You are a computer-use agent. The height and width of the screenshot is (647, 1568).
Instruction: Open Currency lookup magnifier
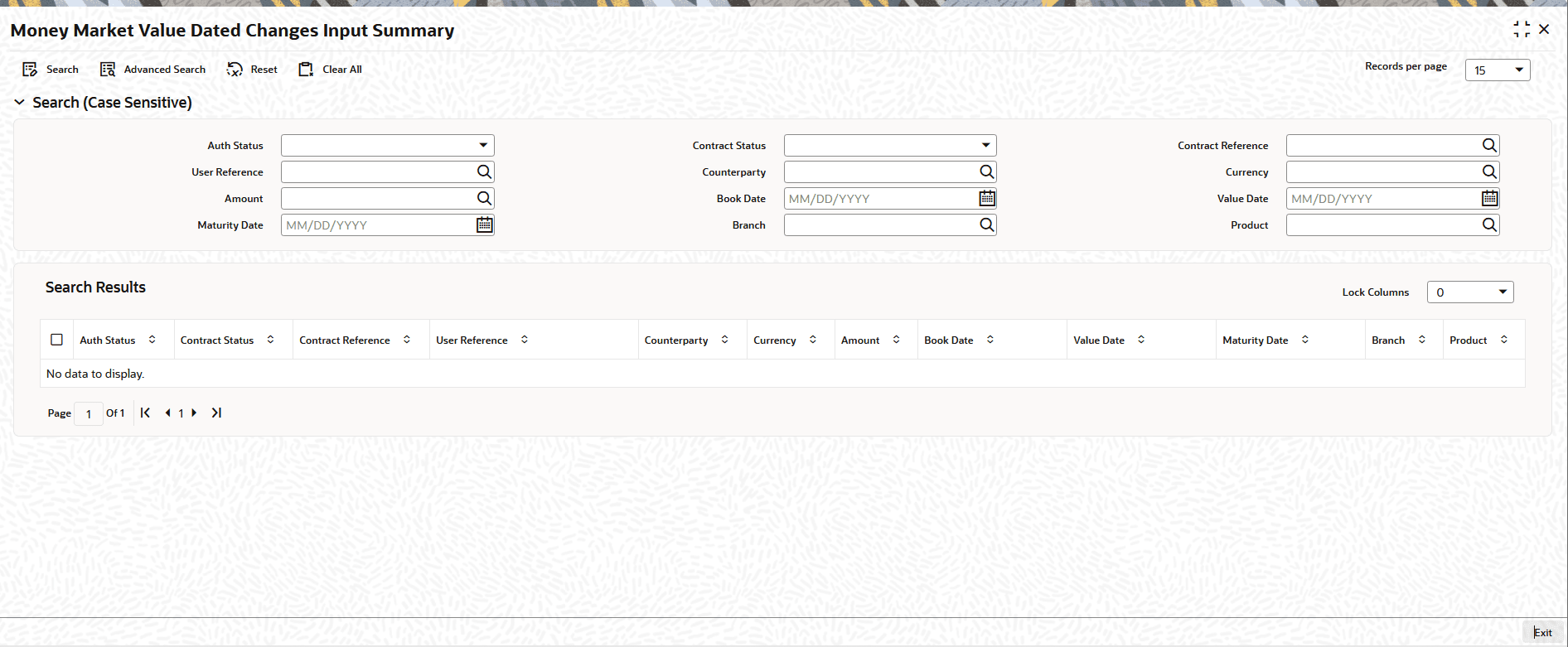(x=1489, y=172)
